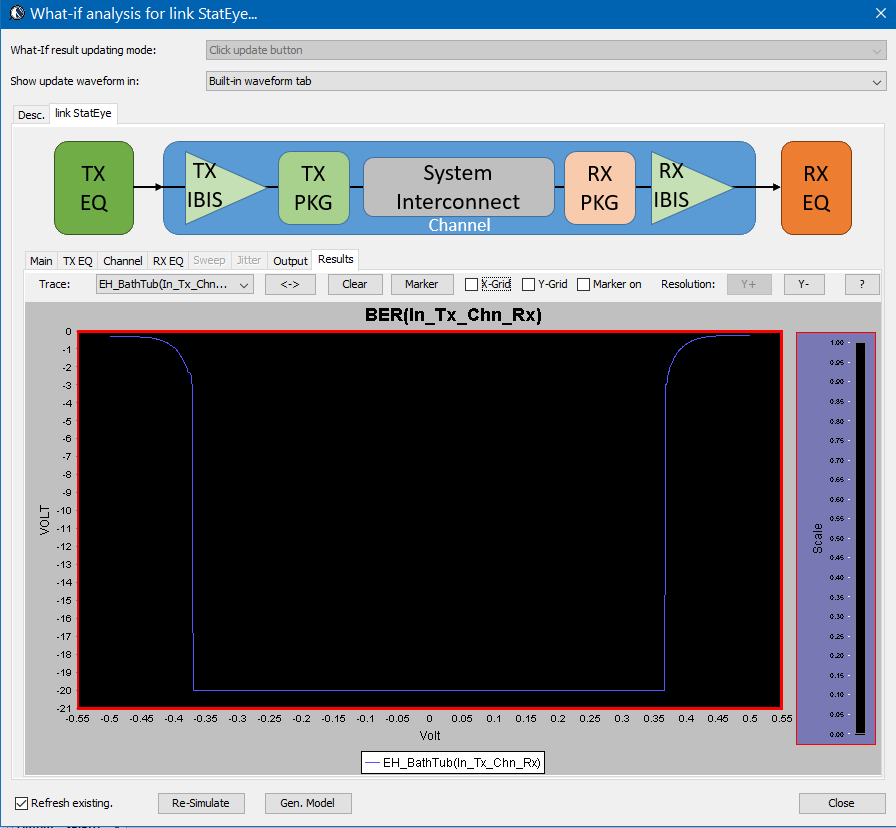Image resolution: width=896 pixels, height=828 pixels.
Task: Click the Scale color bar
Action: tap(860, 538)
